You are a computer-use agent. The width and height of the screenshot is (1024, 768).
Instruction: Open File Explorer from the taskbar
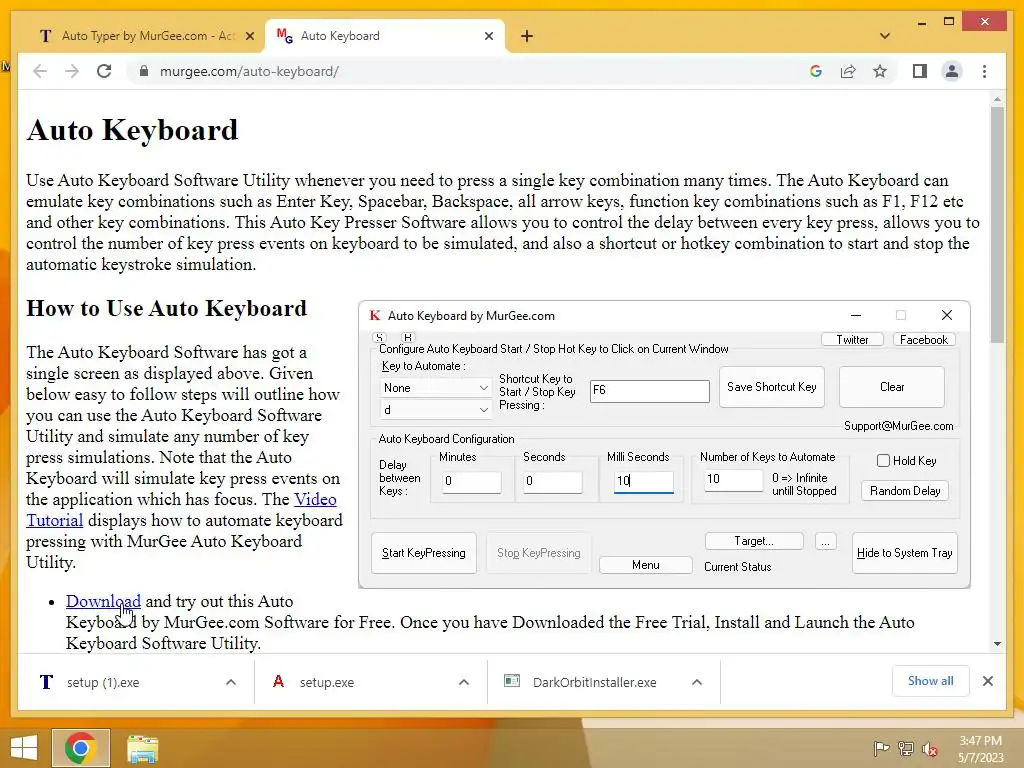tap(142, 749)
